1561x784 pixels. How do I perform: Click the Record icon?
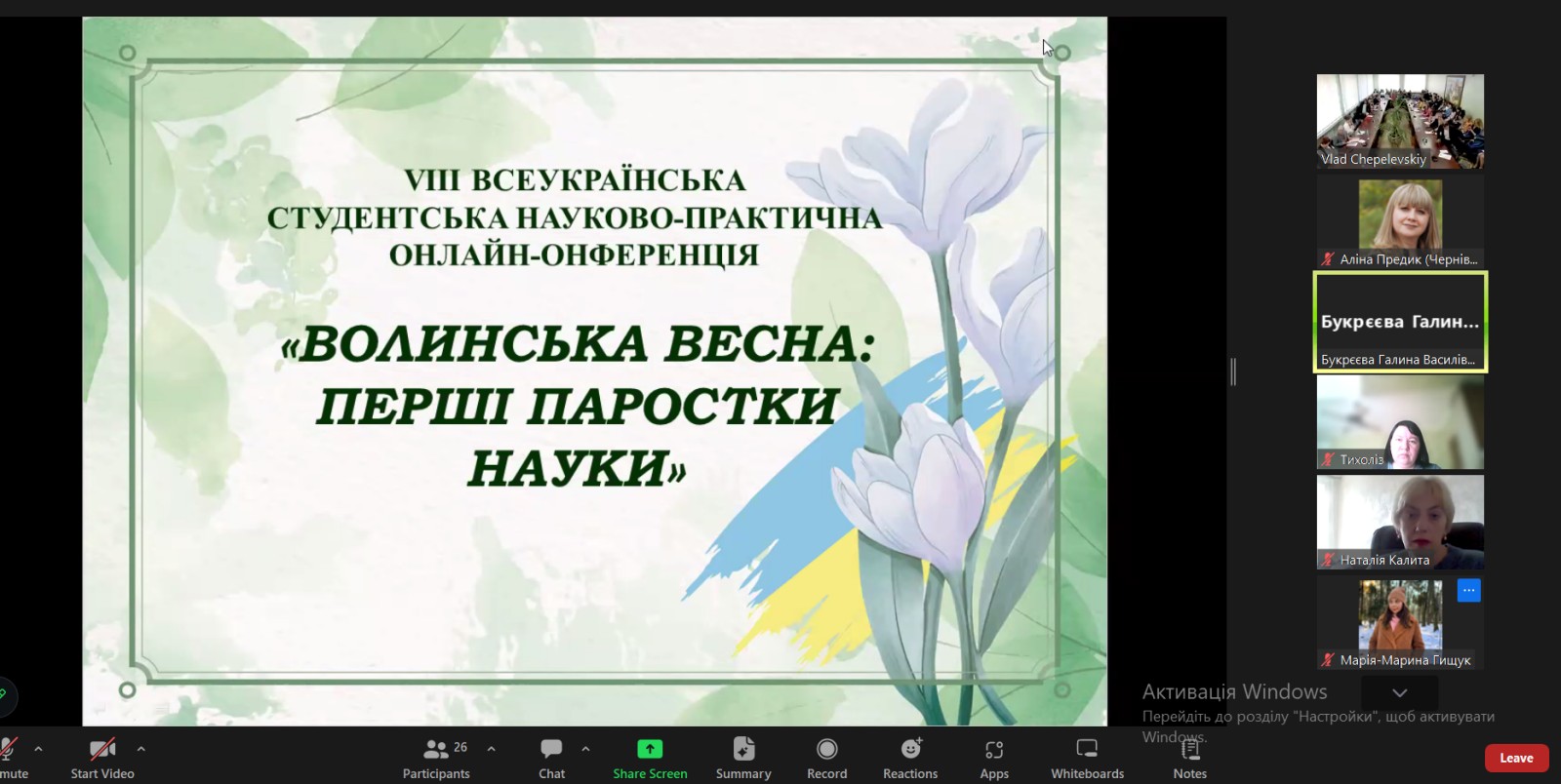827,749
